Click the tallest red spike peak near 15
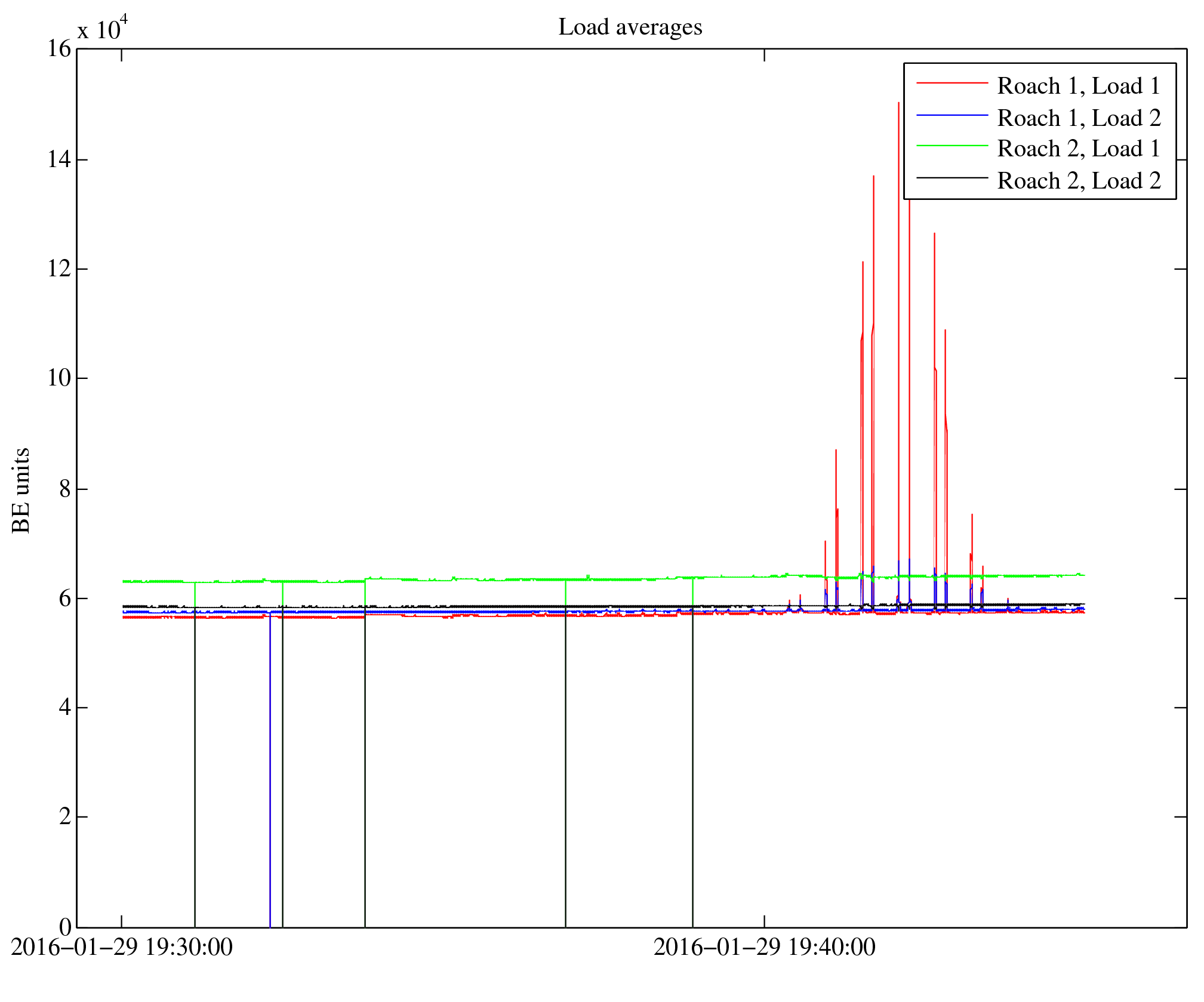Viewport: 1204px width, 1002px height. click(898, 104)
